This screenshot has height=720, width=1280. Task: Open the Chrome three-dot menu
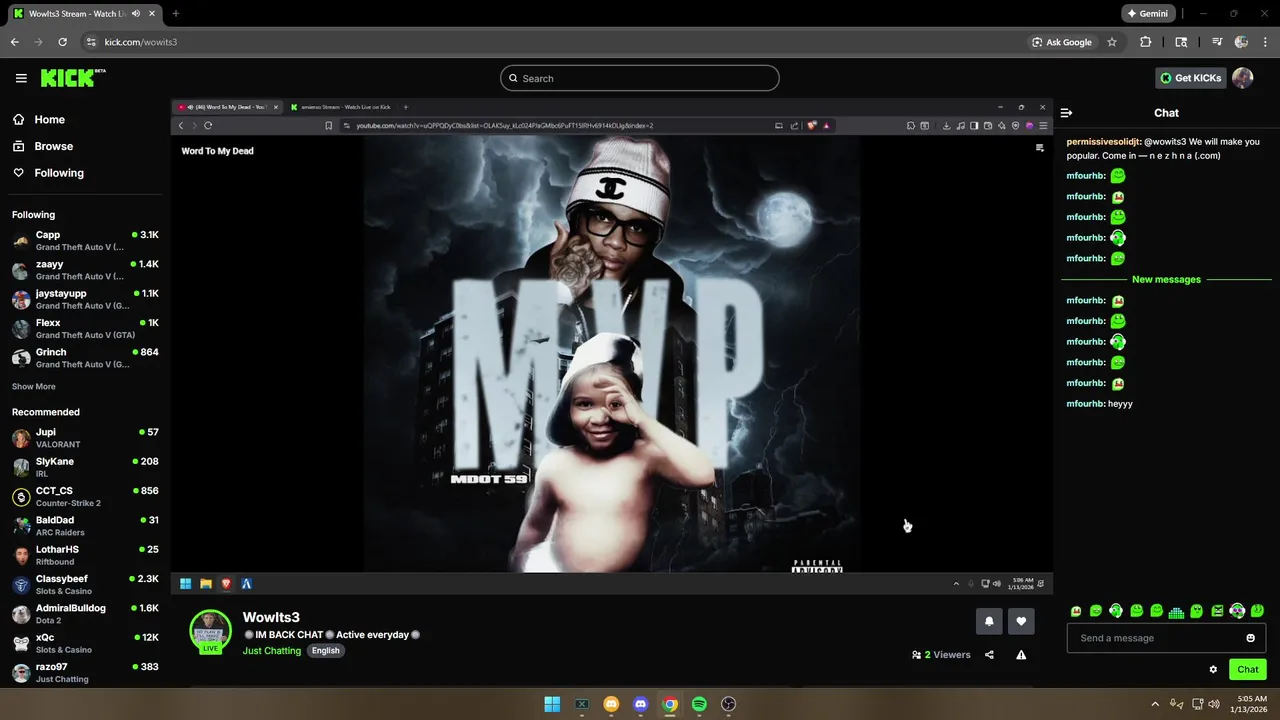1265,42
